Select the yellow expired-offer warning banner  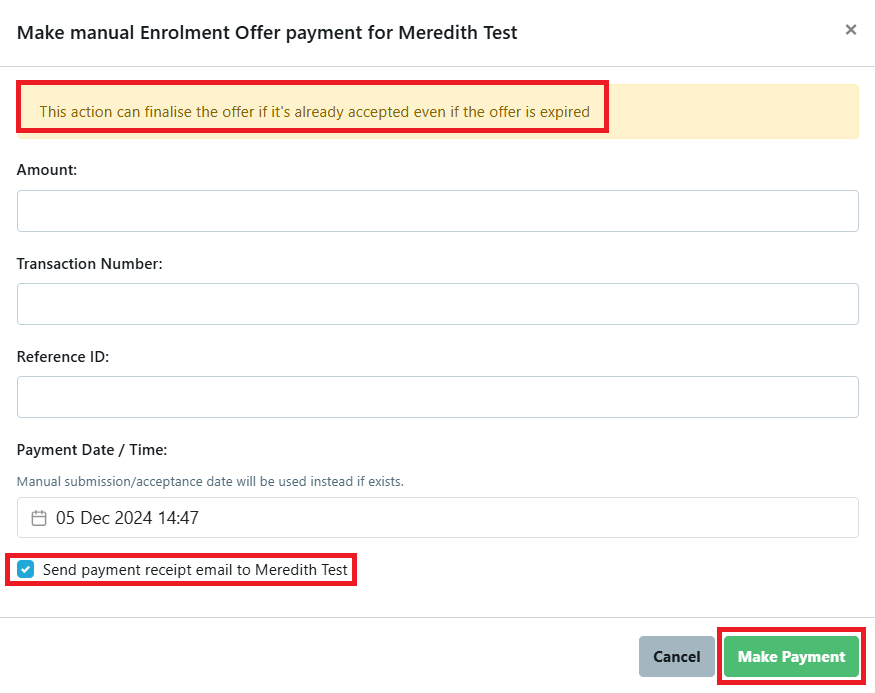pyautogui.click(x=437, y=111)
